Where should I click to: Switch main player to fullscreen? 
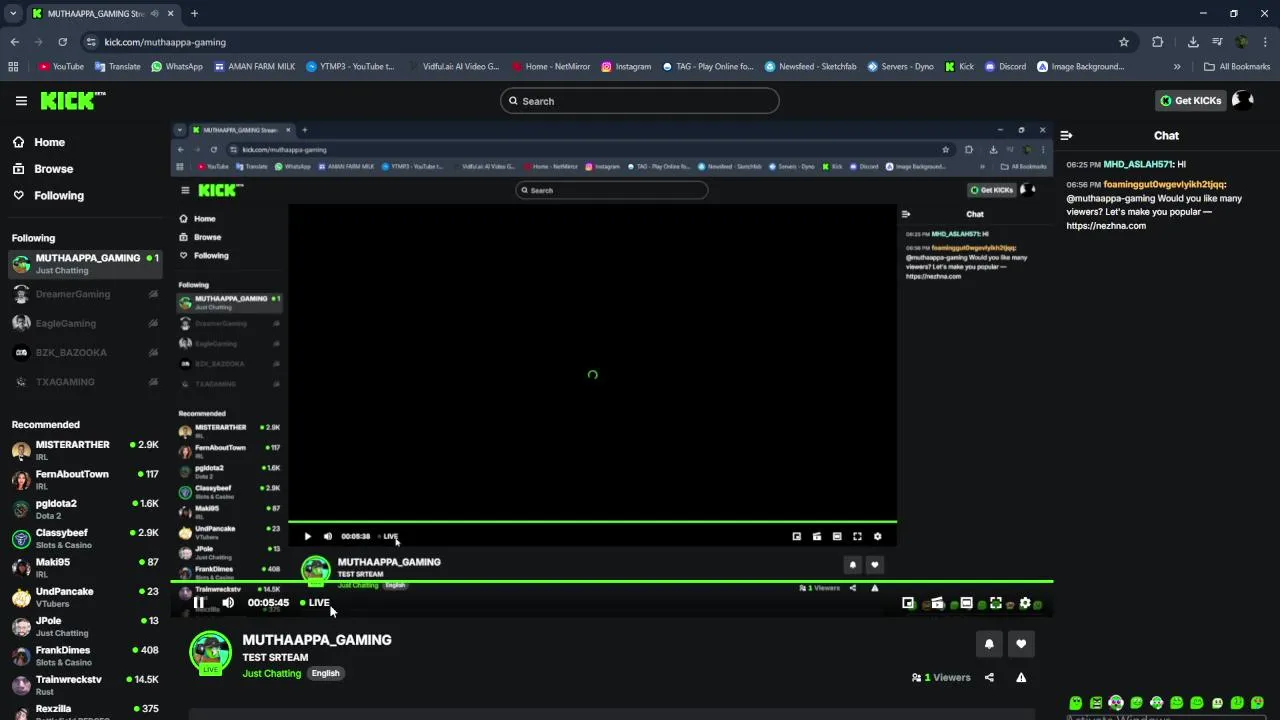pyautogui.click(x=996, y=603)
